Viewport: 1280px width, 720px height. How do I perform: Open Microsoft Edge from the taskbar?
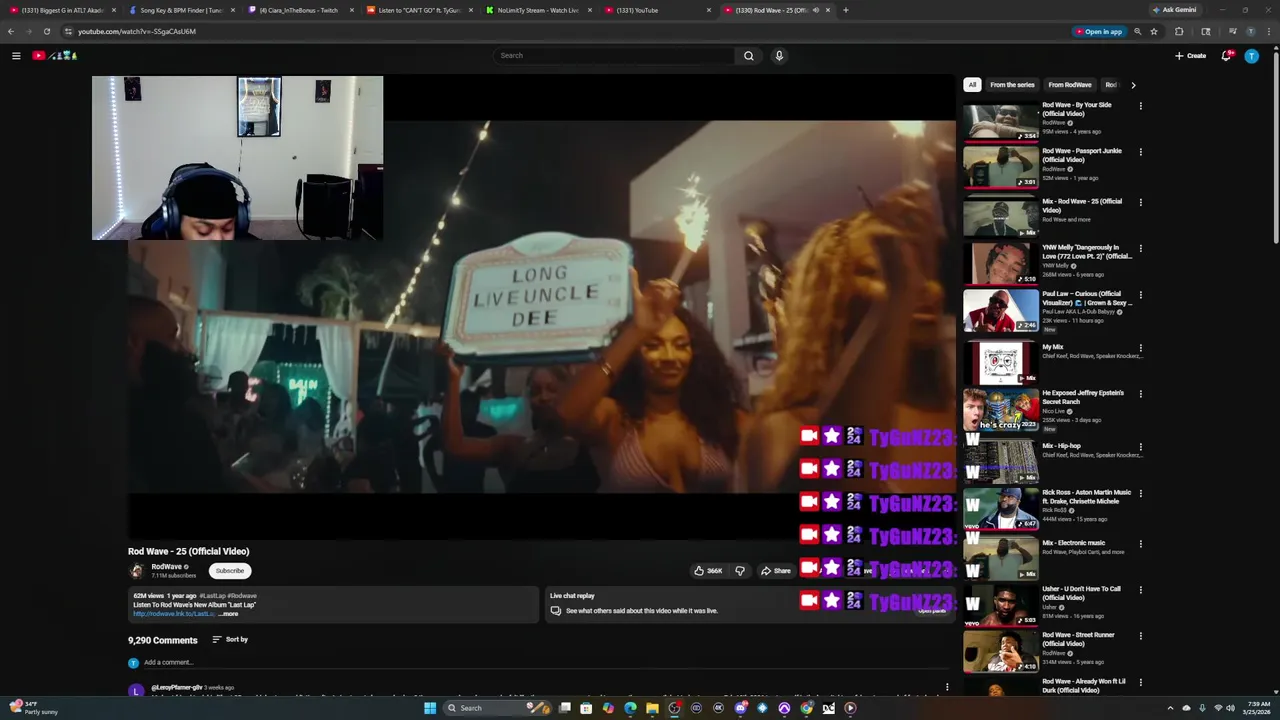coord(630,708)
